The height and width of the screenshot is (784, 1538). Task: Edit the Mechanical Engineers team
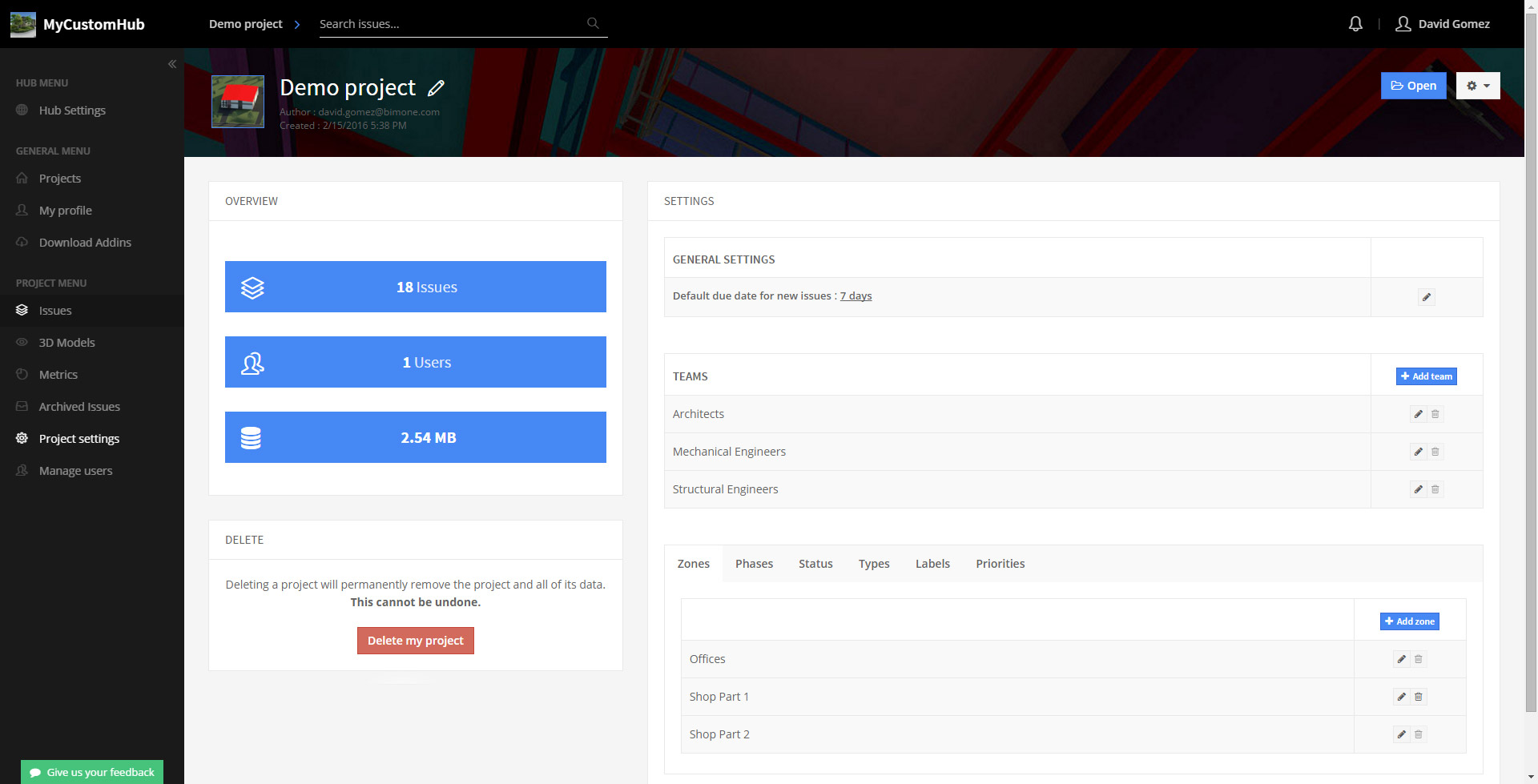(x=1418, y=452)
